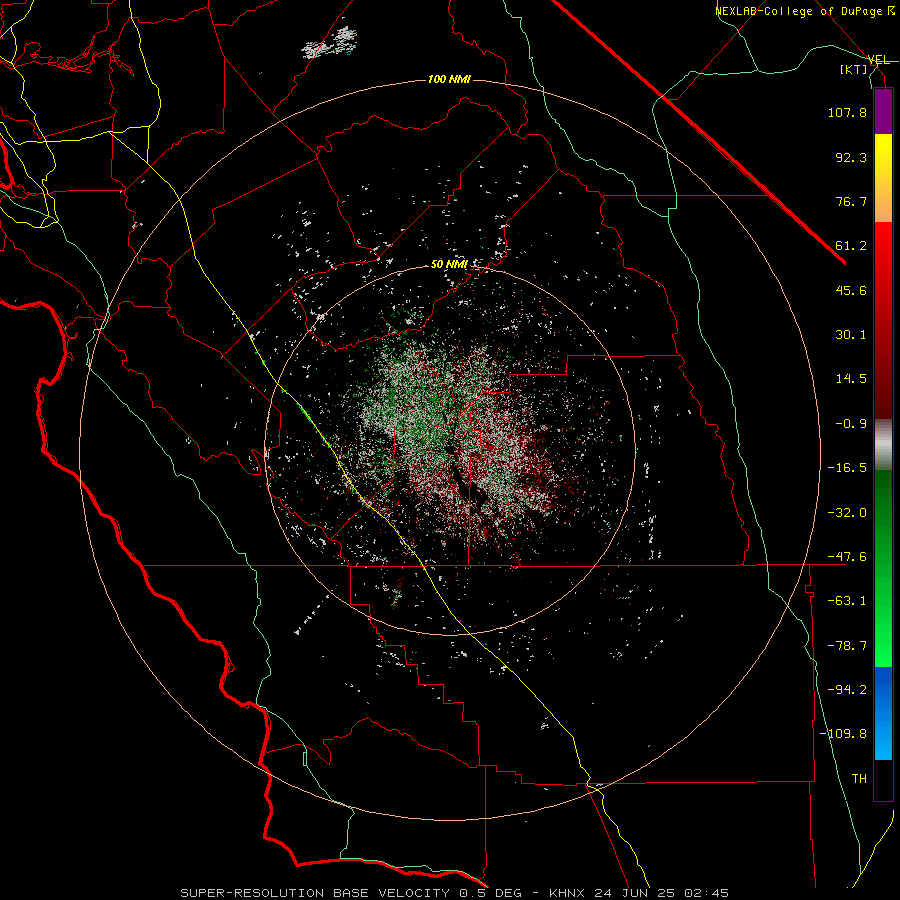Click the 76.7 velocity scale value
This screenshot has width=900, height=900.
click(x=851, y=201)
